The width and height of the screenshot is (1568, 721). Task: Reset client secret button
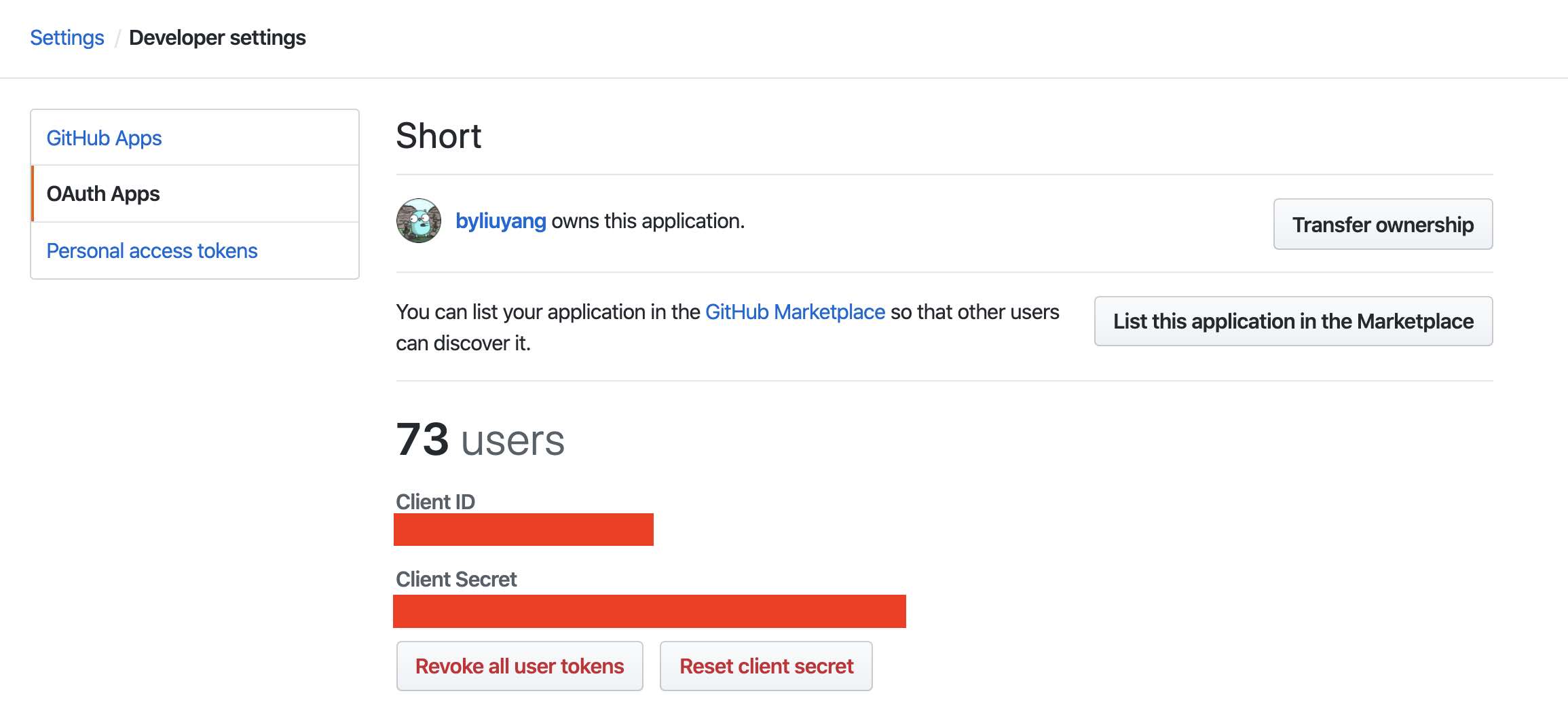766,666
